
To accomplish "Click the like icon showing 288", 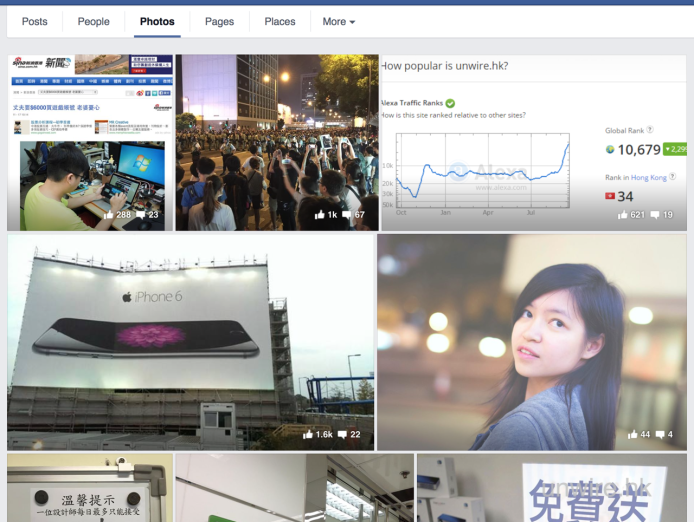I will [108, 215].
